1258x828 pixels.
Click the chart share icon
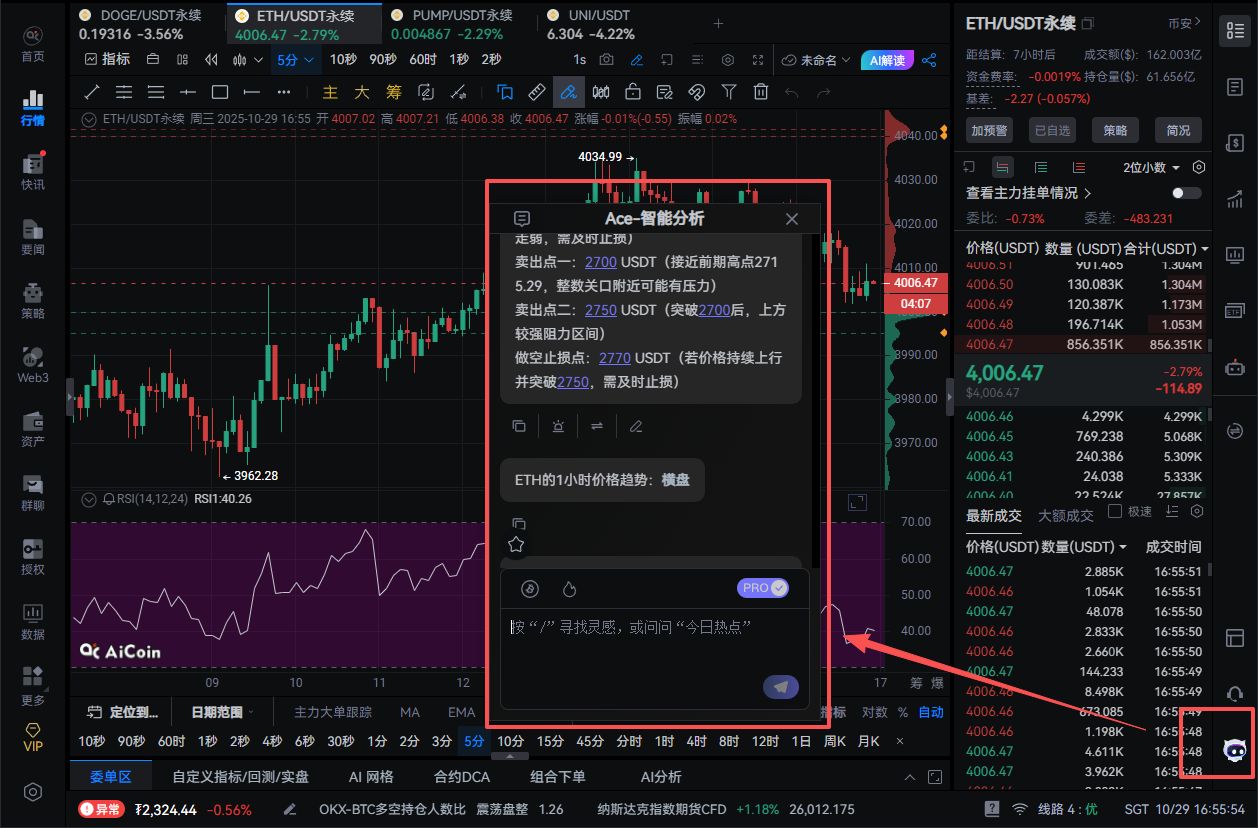click(929, 59)
